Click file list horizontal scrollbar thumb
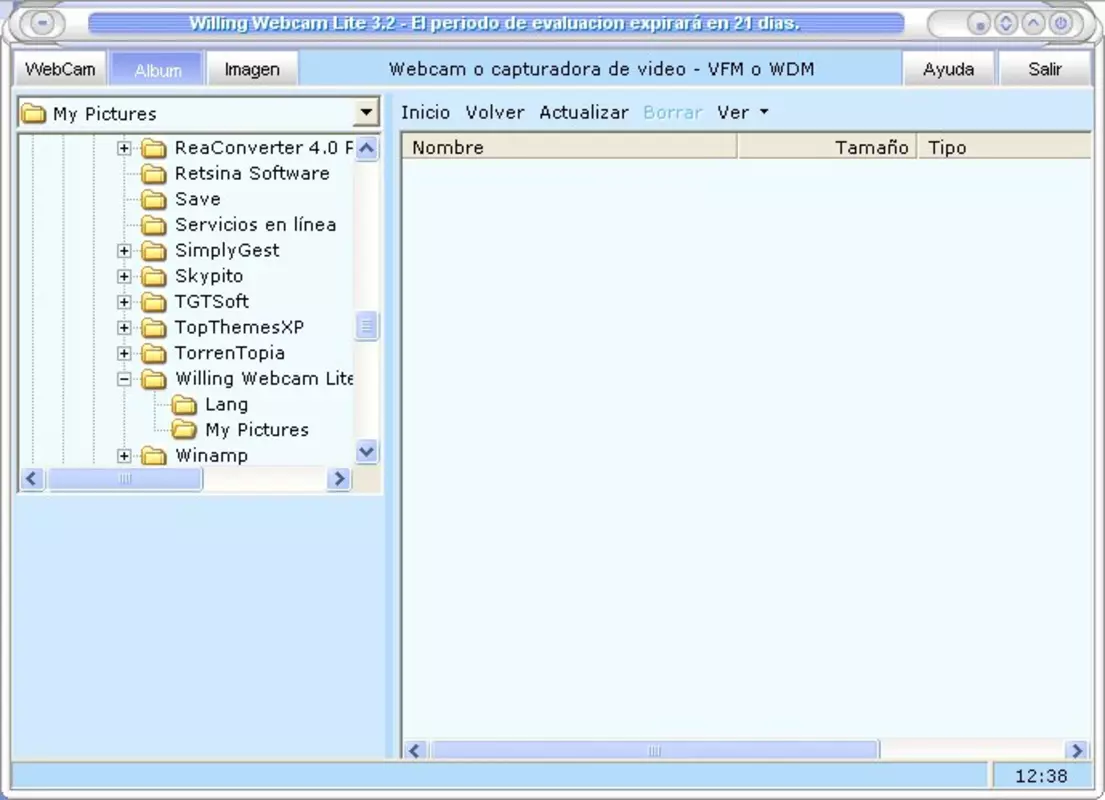 tap(655, 751)
